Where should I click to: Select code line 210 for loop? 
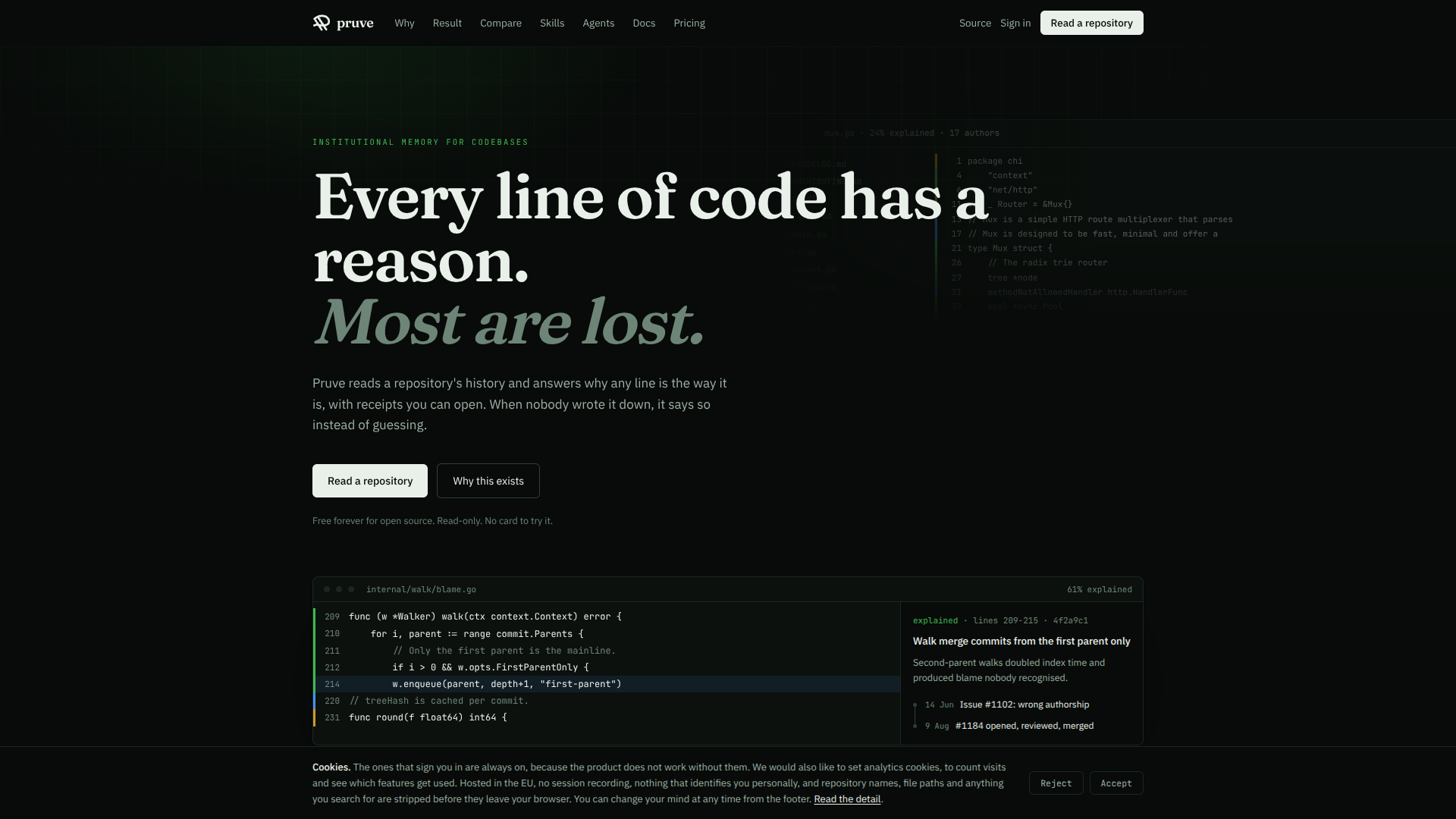[607, 634]
